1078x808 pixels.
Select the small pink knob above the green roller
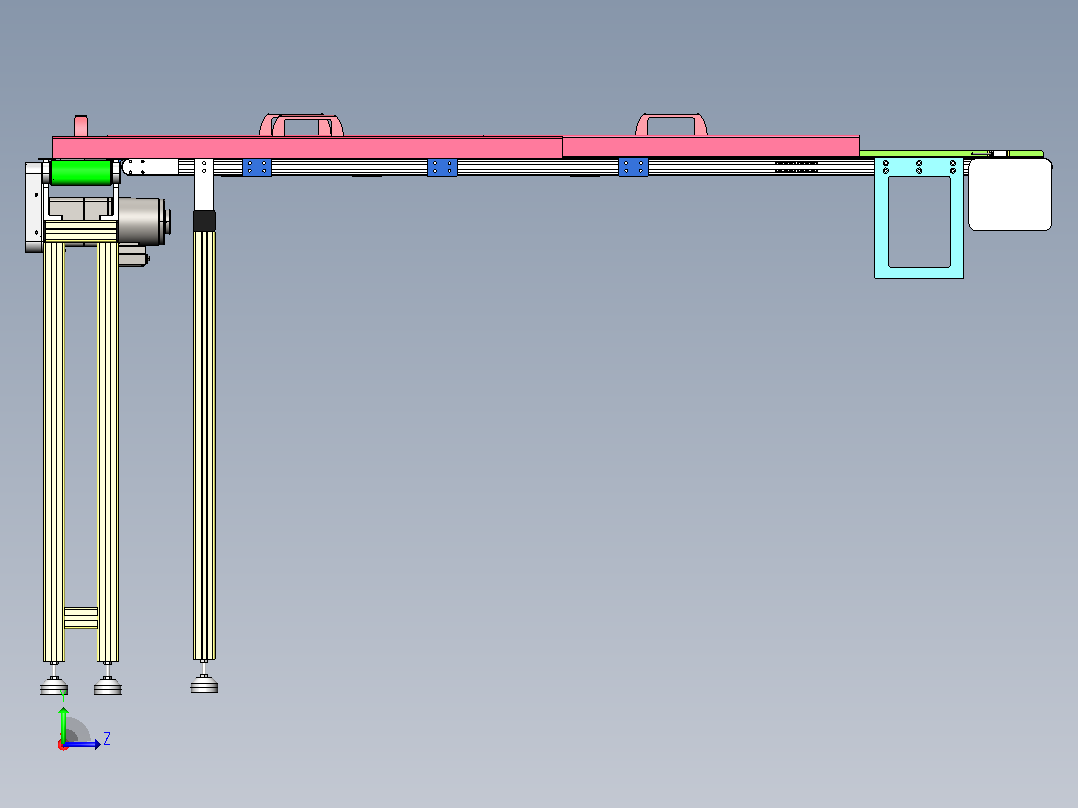[81, 126]
